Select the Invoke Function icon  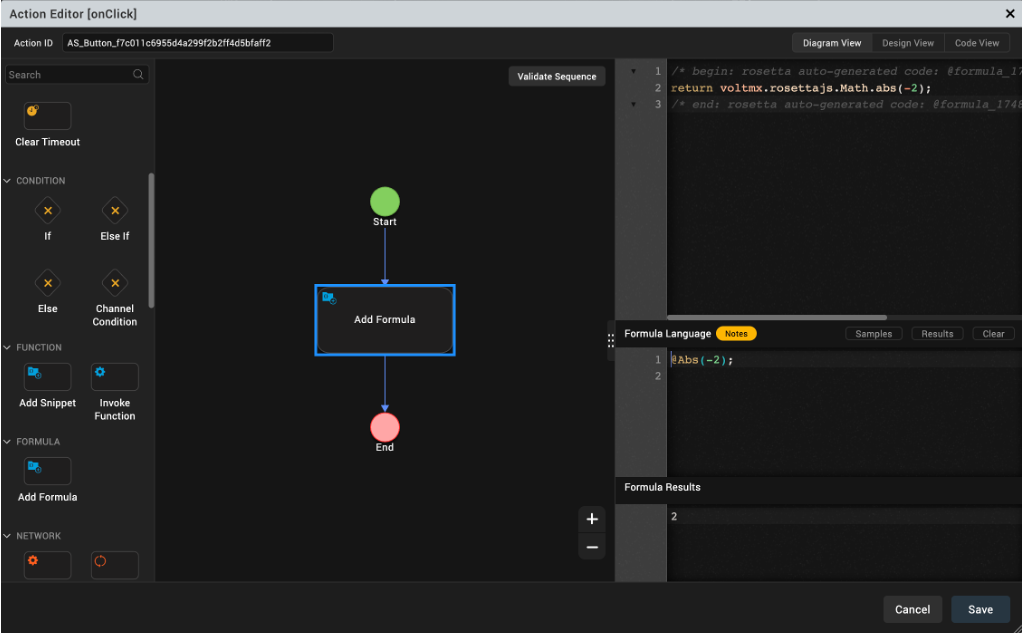coord(115,377)
